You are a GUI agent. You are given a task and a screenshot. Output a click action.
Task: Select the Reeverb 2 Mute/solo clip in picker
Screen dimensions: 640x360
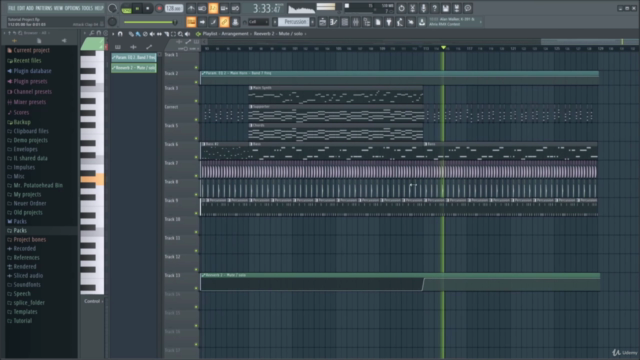(x=134, y=68)
